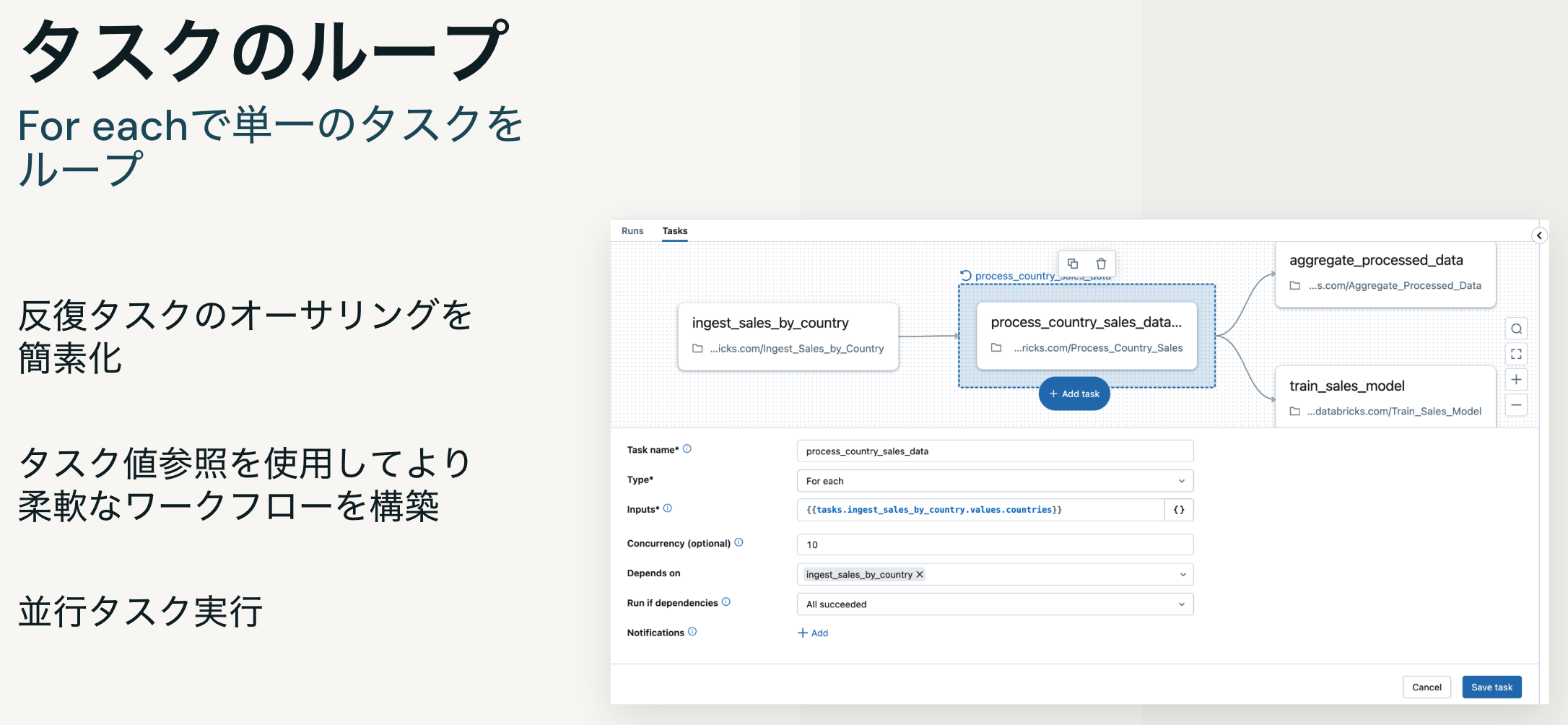This screenshot has width=1568, height=725.
Task: Zoom out of the task graph
Action: 1516,404
